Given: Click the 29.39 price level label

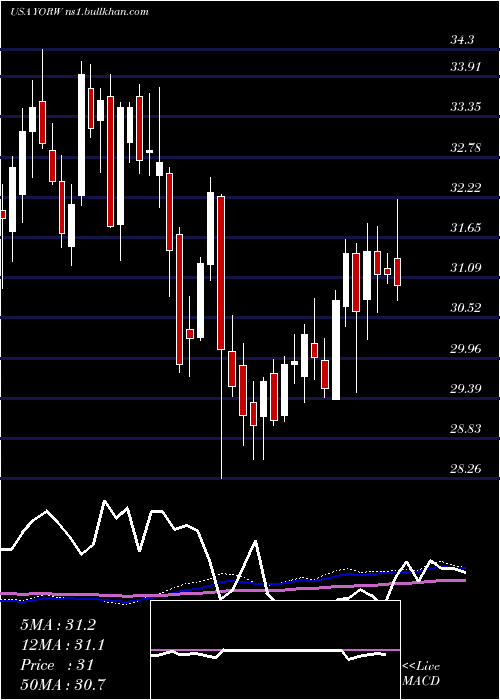Looking at the screenshot, I should (465, 388).
